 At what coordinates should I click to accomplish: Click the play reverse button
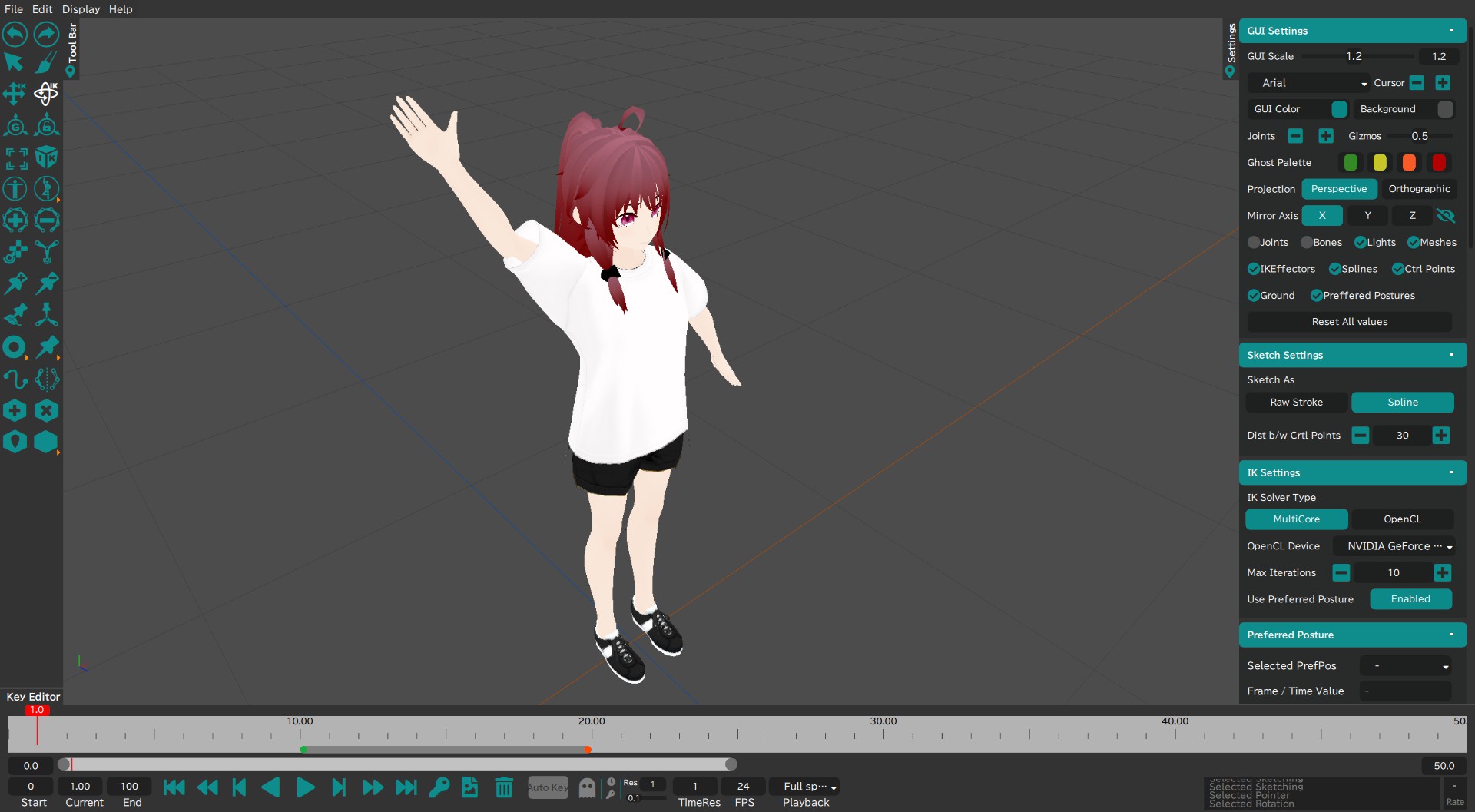click(x=270, y=787)
